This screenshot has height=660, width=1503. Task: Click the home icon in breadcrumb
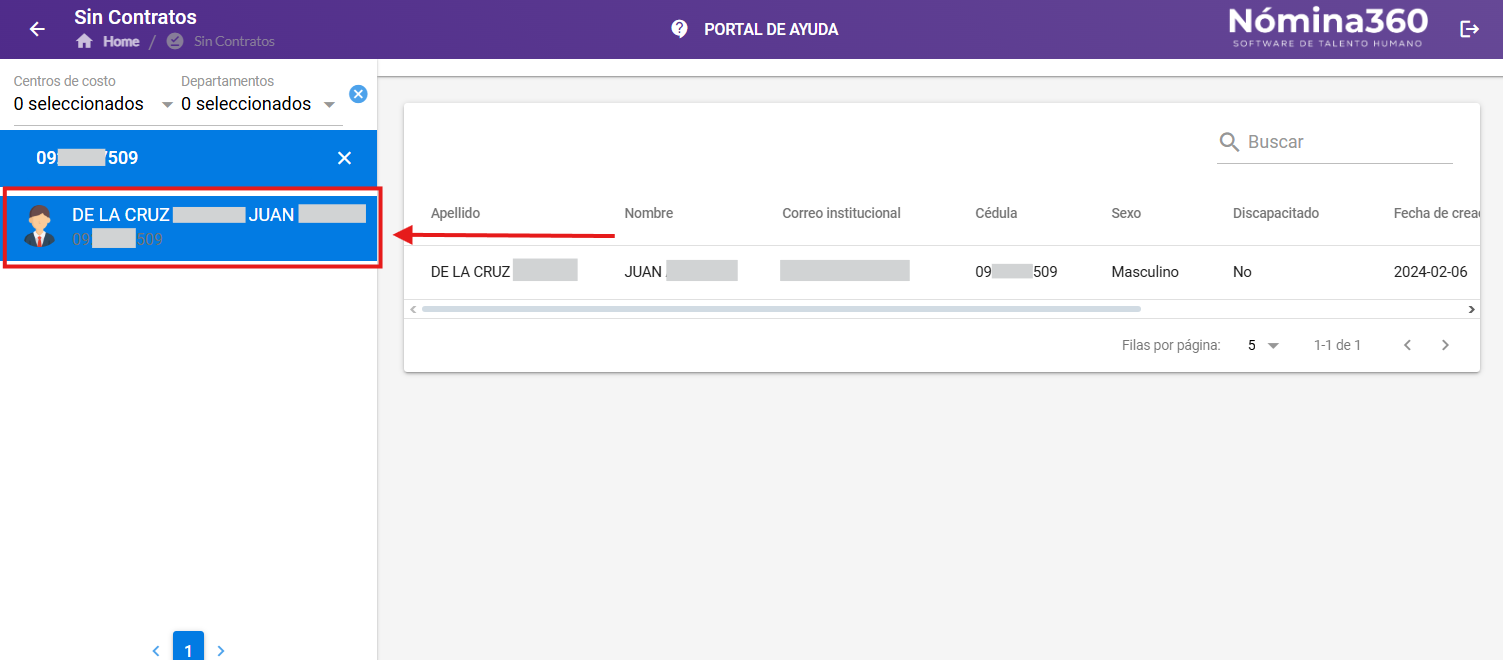click(x=84, y=41)
